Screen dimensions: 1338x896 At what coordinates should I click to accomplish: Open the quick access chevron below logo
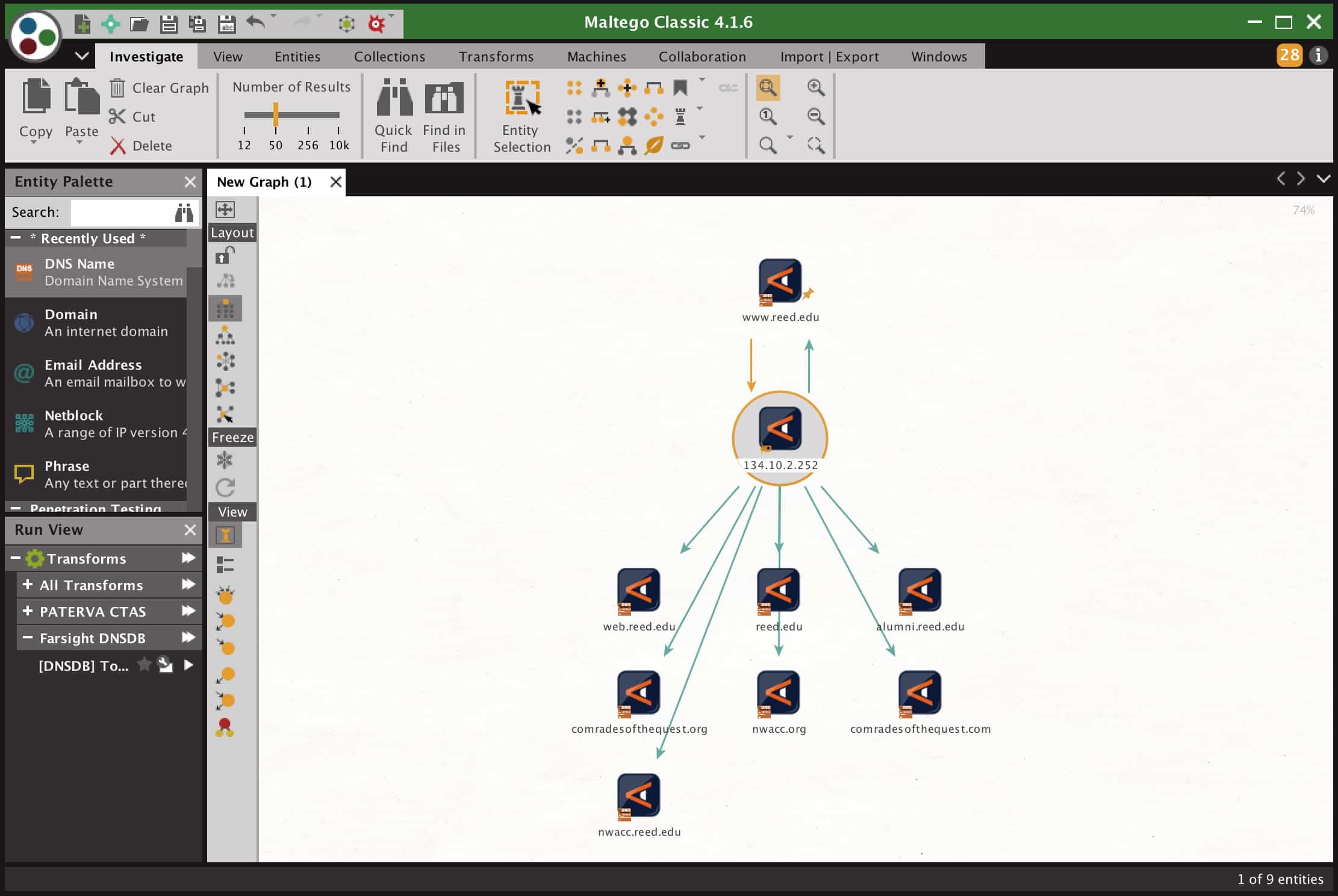click(x=82, y=56)
